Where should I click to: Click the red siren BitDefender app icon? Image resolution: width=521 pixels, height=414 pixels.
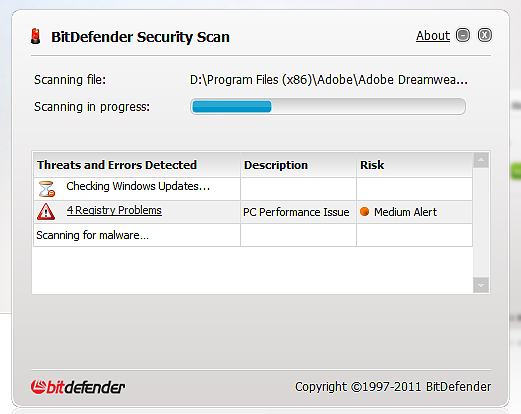pos(36,36)
